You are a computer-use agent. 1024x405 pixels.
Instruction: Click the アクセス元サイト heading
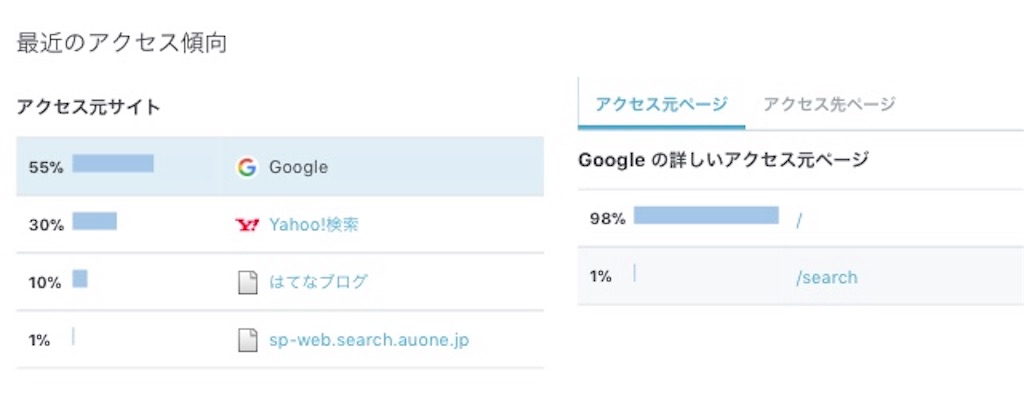(88, 107)
